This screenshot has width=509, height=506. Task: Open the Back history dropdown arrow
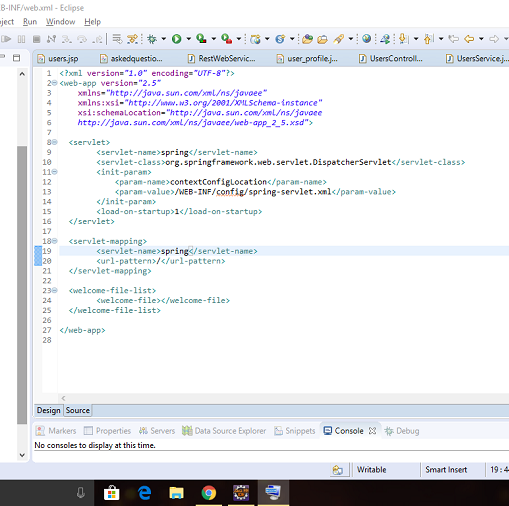click(x=481, y=39)
